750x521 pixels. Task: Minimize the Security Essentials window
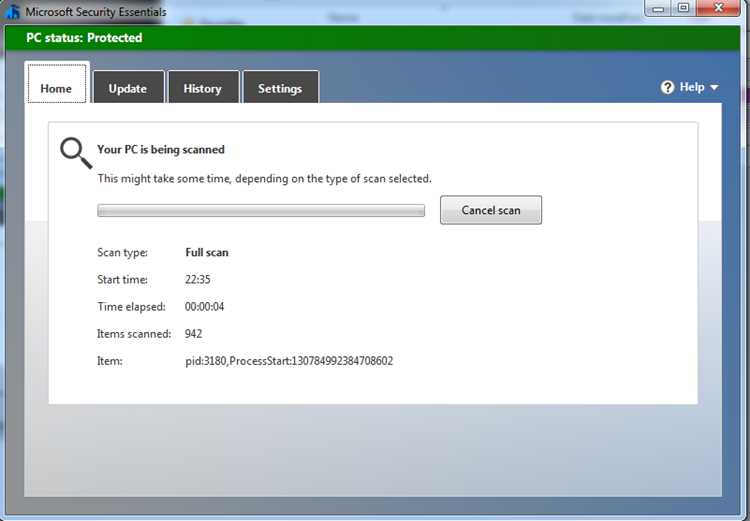click(659, 8)
